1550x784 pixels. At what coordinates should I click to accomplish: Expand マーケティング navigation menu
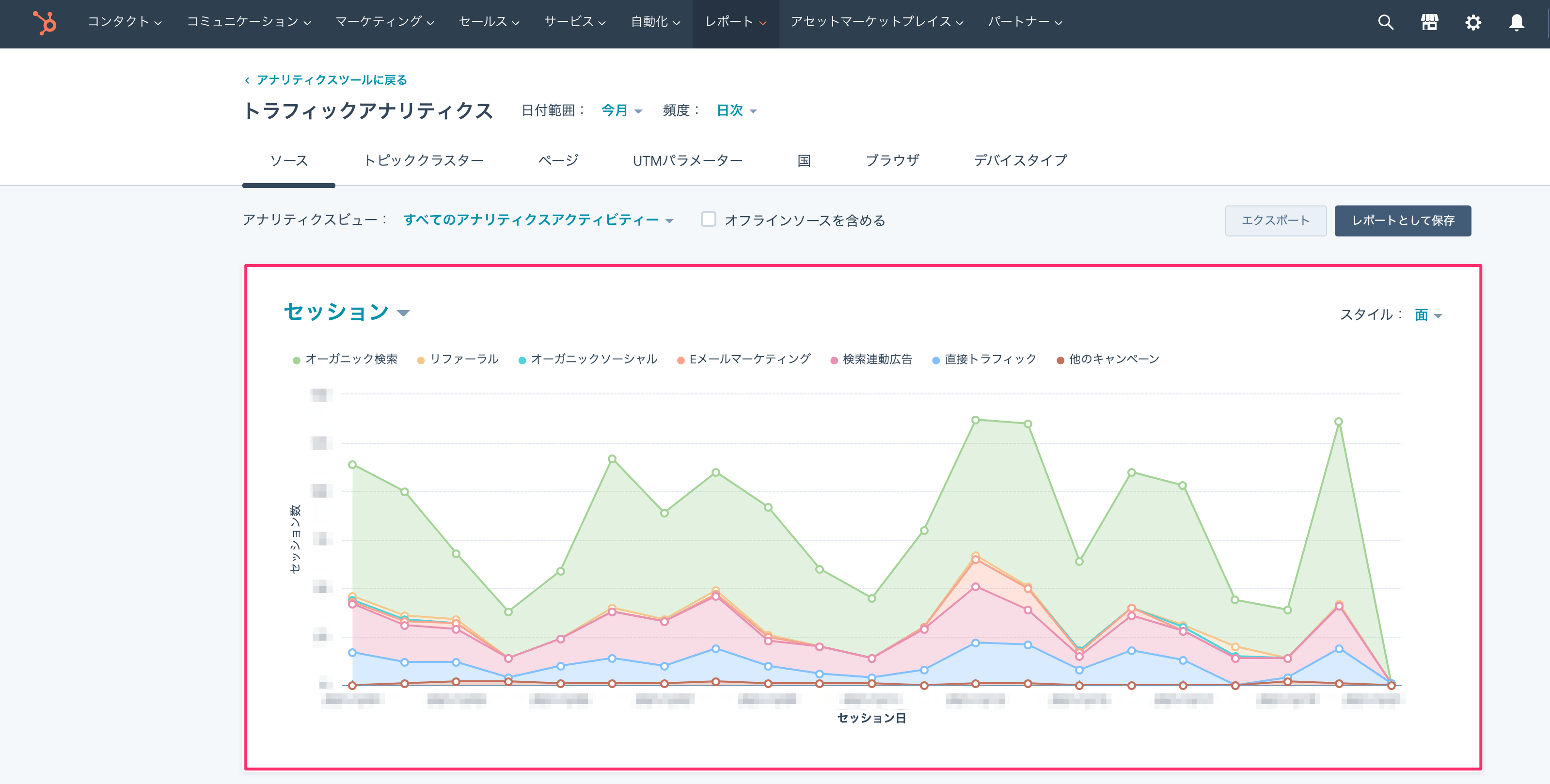click(384, 22)
